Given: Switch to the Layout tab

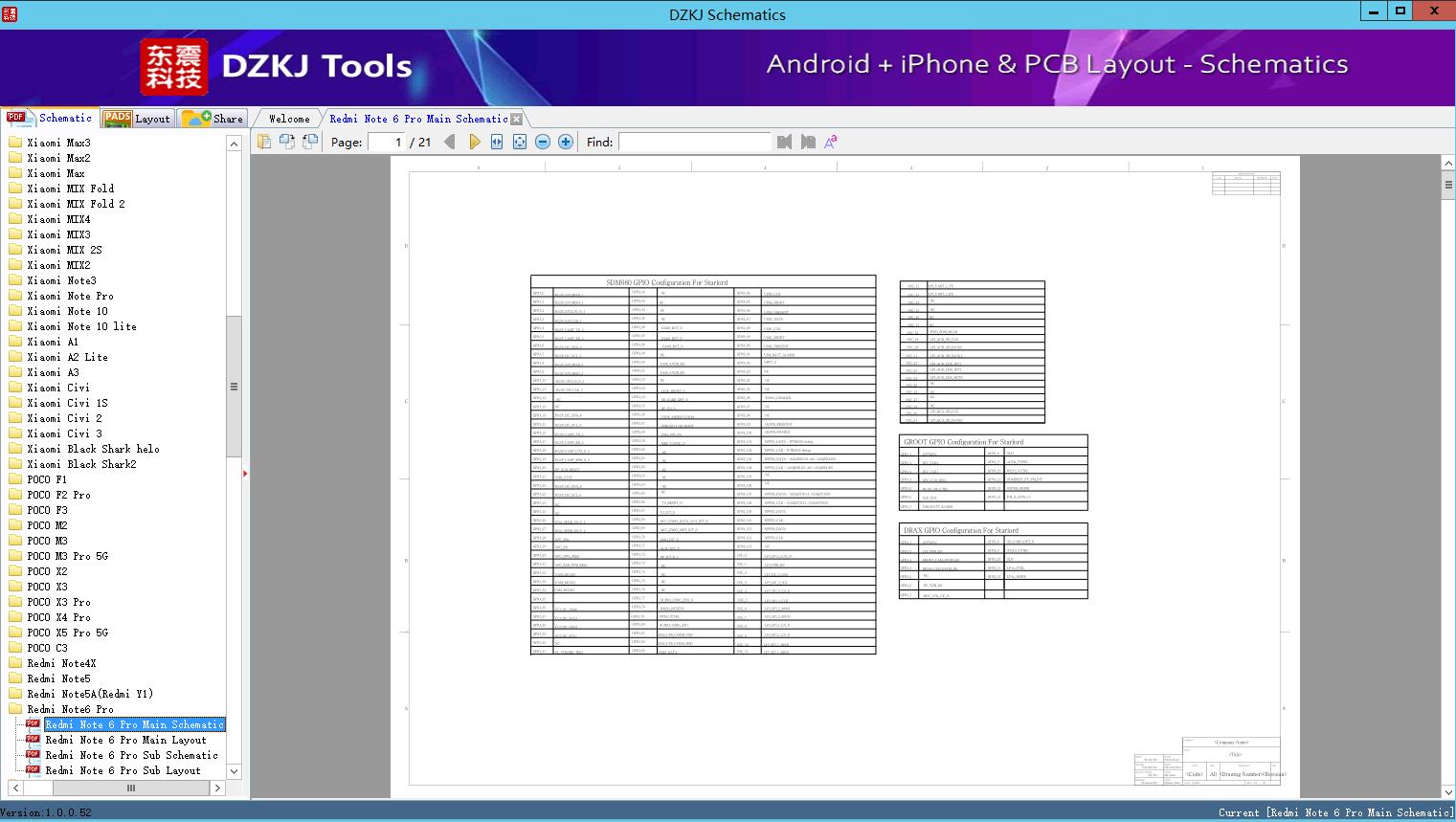Looking at the screenshot, I should (137, 119).
